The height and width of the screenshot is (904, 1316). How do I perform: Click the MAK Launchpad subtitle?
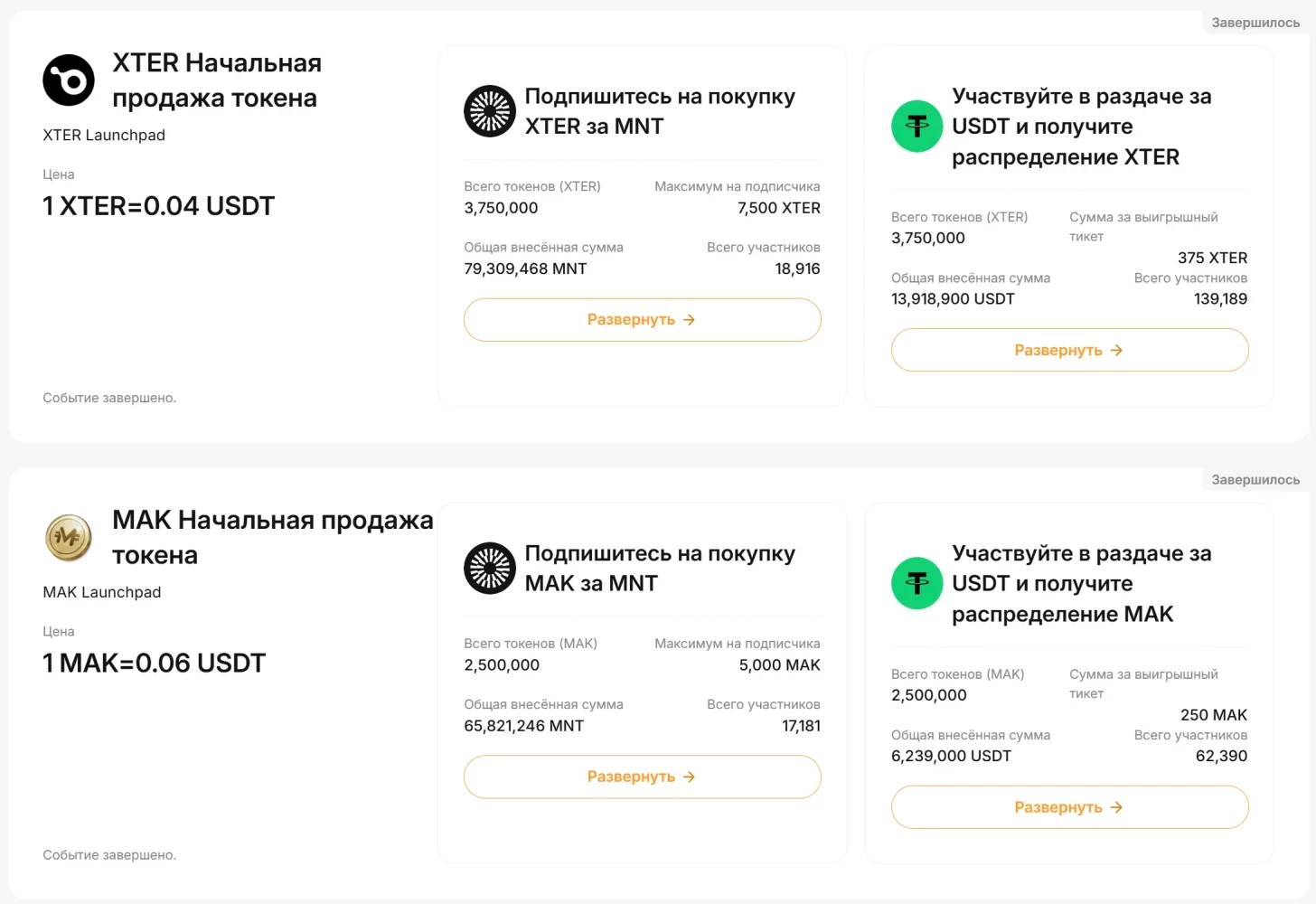coord(102,593)
